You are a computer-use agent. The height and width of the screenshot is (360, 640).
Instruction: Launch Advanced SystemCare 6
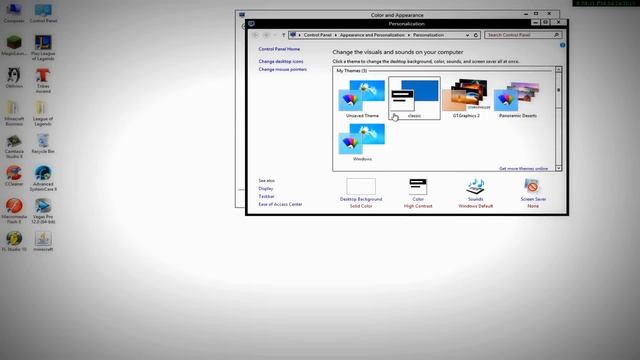43,178
